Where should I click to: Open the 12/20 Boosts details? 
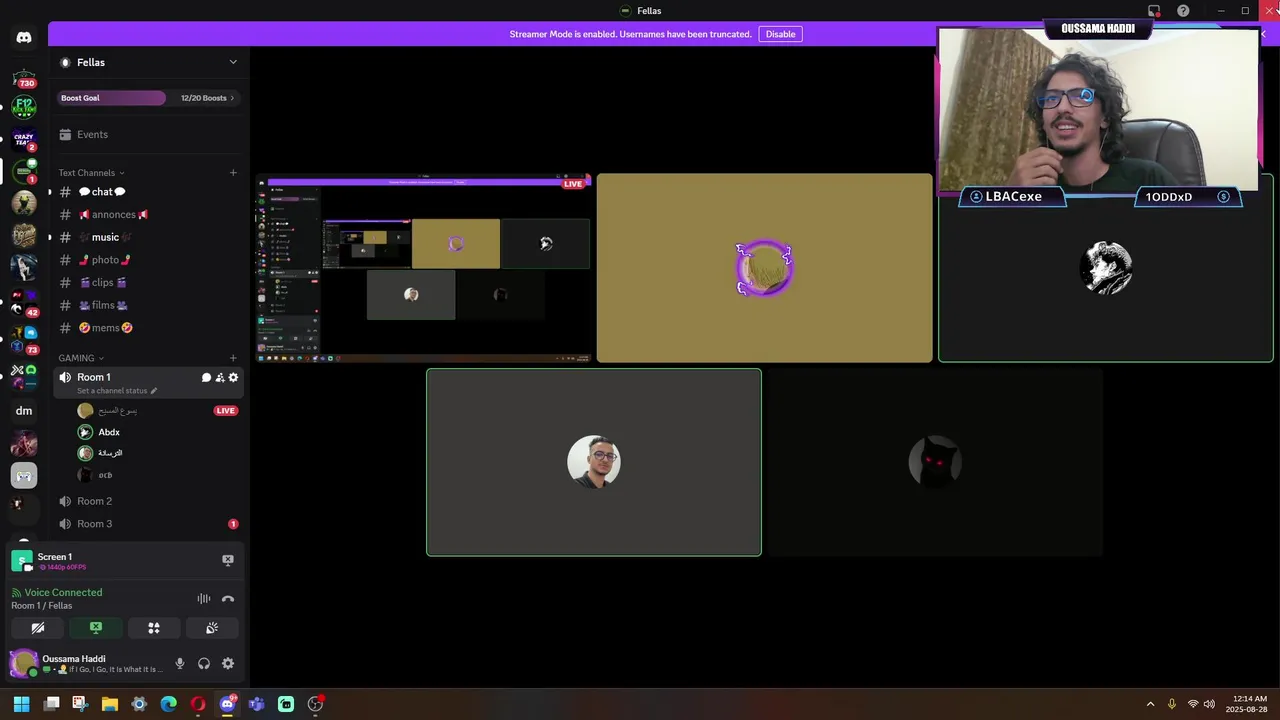[x=207, y=98]
